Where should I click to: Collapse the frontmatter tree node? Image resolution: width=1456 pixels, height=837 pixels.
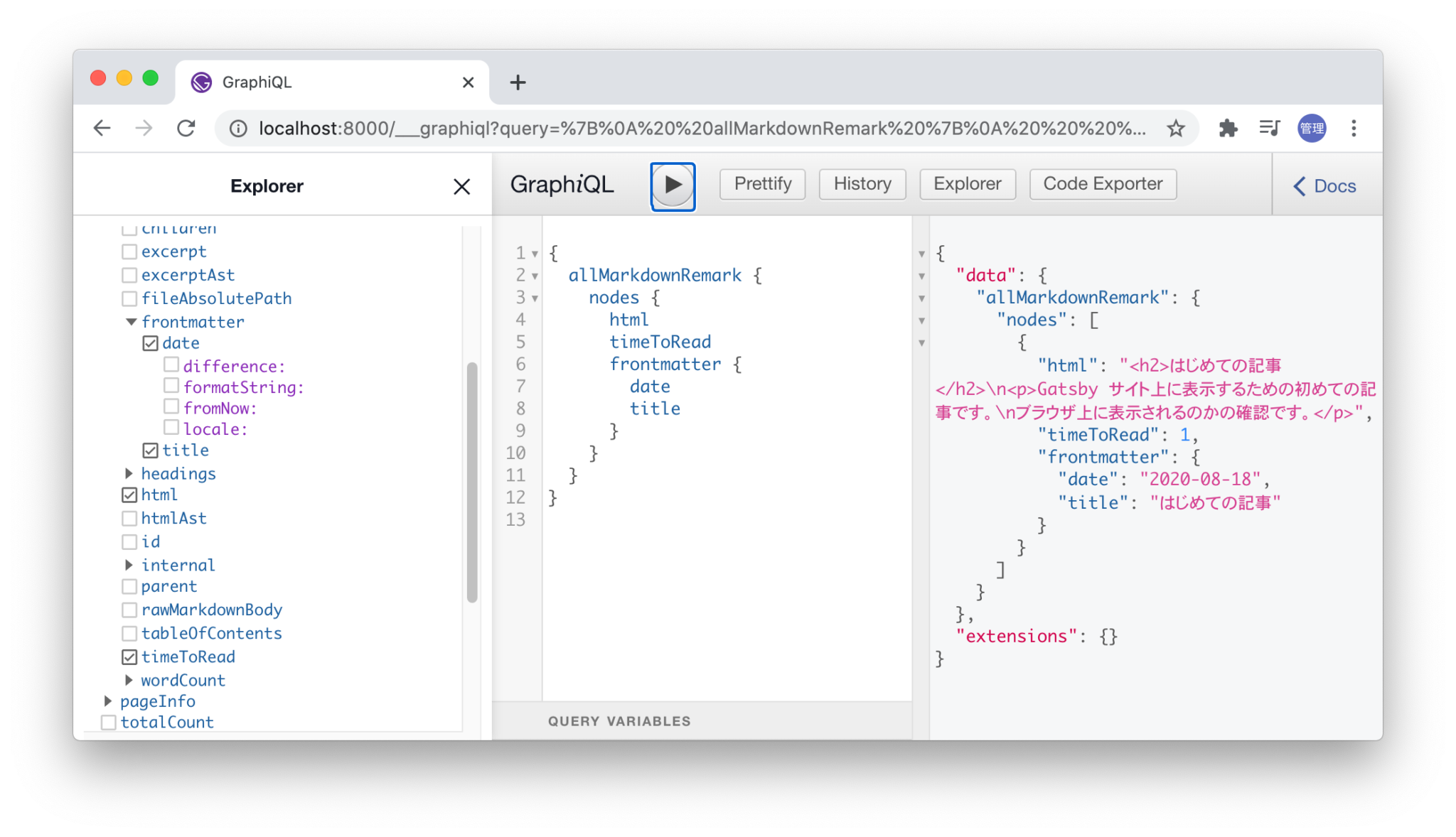pos(132,322)
